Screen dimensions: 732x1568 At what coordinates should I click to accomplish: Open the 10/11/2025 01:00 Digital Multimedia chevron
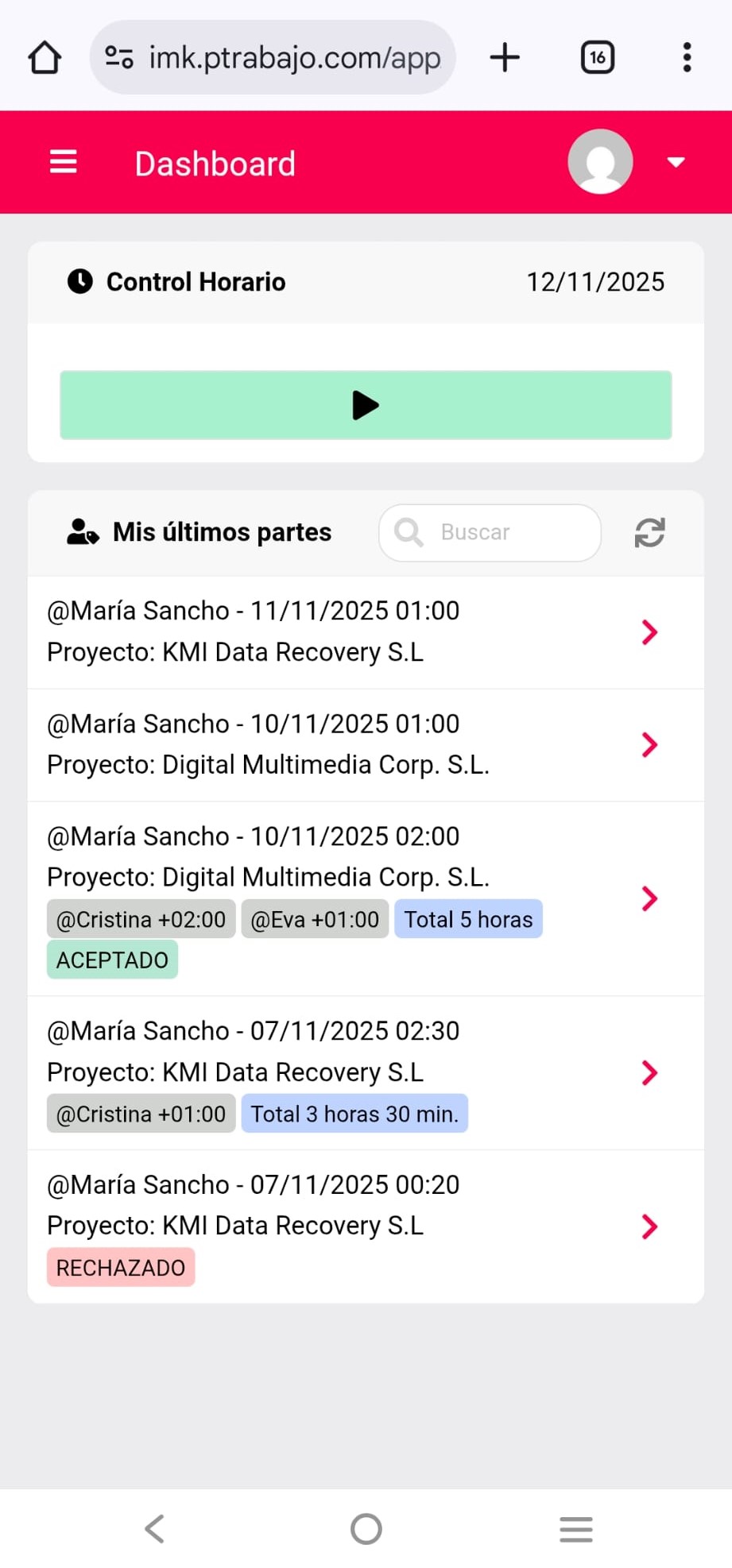649,745
